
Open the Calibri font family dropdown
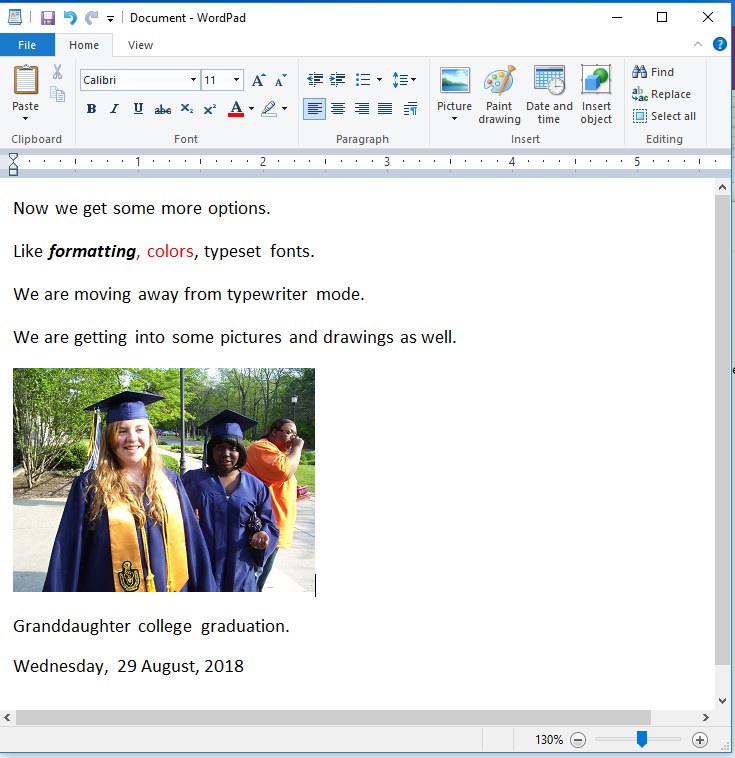(x=193, y=80)
